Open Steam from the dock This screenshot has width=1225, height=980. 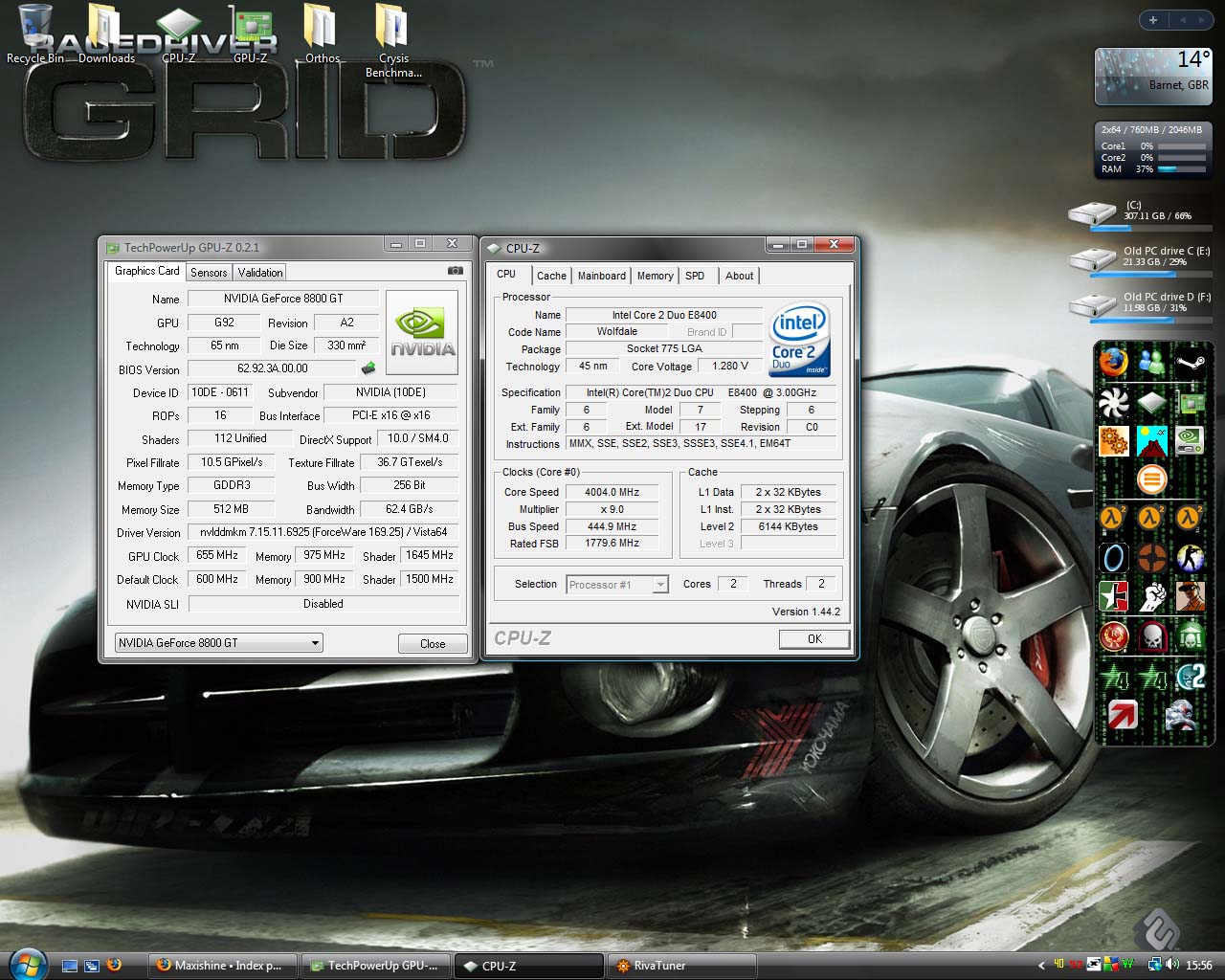tap(1190, 363)
